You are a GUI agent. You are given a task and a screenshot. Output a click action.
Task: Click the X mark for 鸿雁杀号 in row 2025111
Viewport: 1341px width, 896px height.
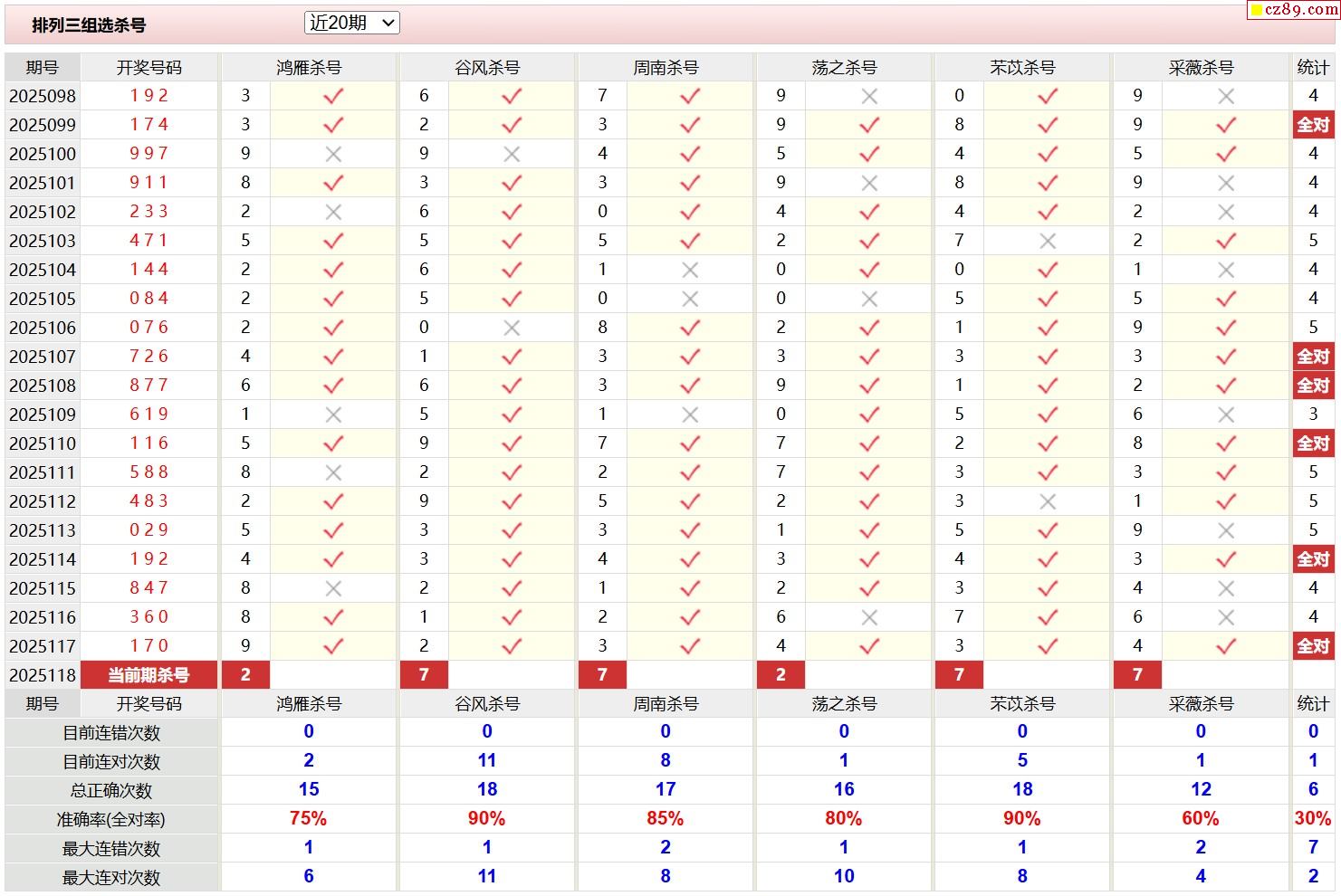(333, 472)
